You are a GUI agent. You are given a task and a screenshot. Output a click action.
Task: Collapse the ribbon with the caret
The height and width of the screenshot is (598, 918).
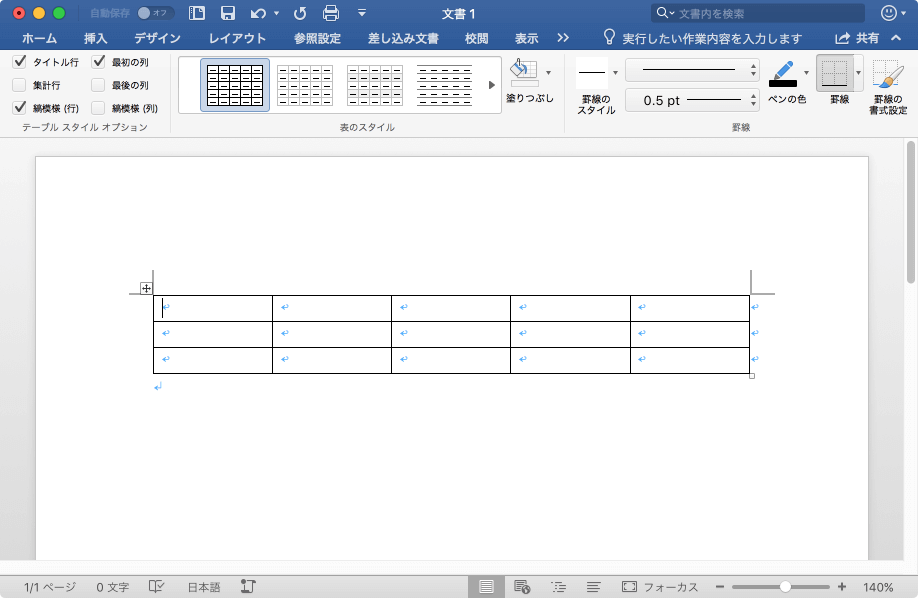pos(896,37)
